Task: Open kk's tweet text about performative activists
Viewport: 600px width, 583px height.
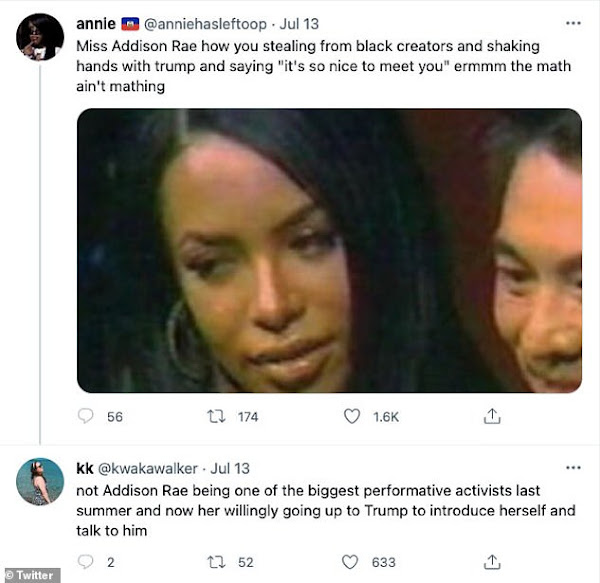Action: (326, 511)
